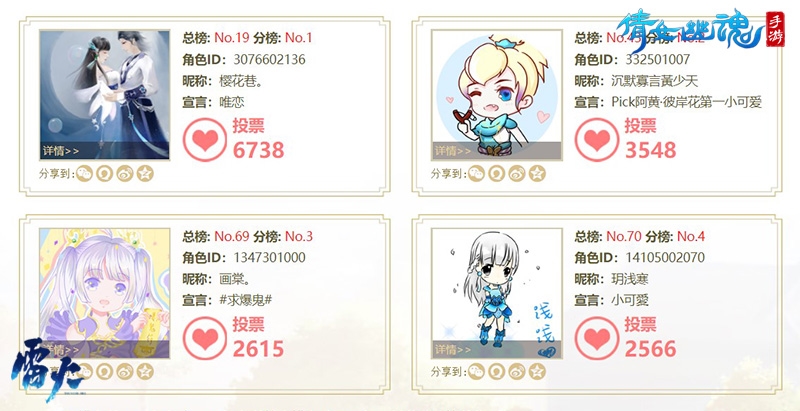Image resolution: width=800 pixels, height=411 pixels.
Task: Open 详情>> details on 樱花巷。 portrait
Action: [x=61, y=151]
